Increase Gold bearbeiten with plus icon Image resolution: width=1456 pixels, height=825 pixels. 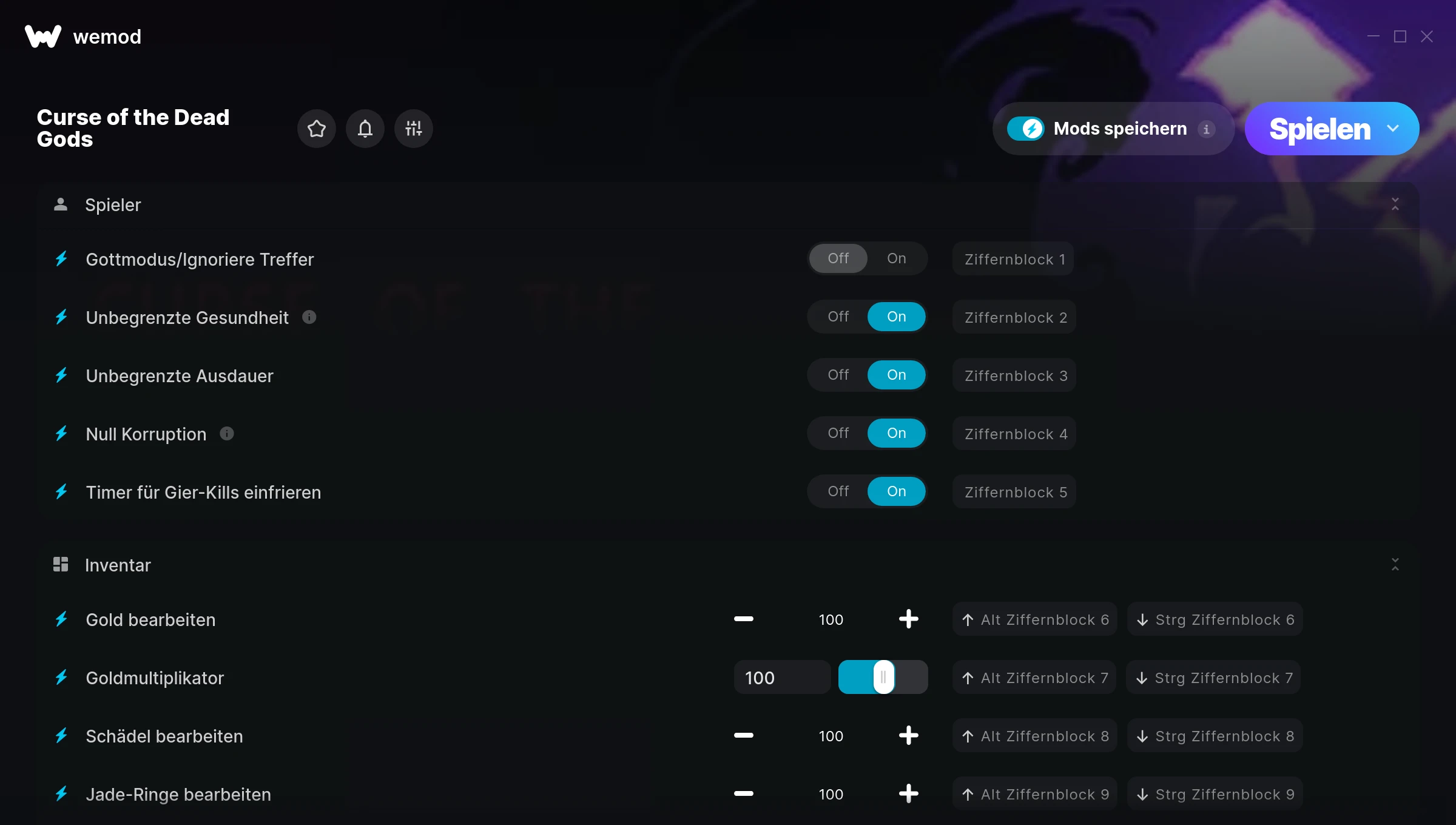908,619
